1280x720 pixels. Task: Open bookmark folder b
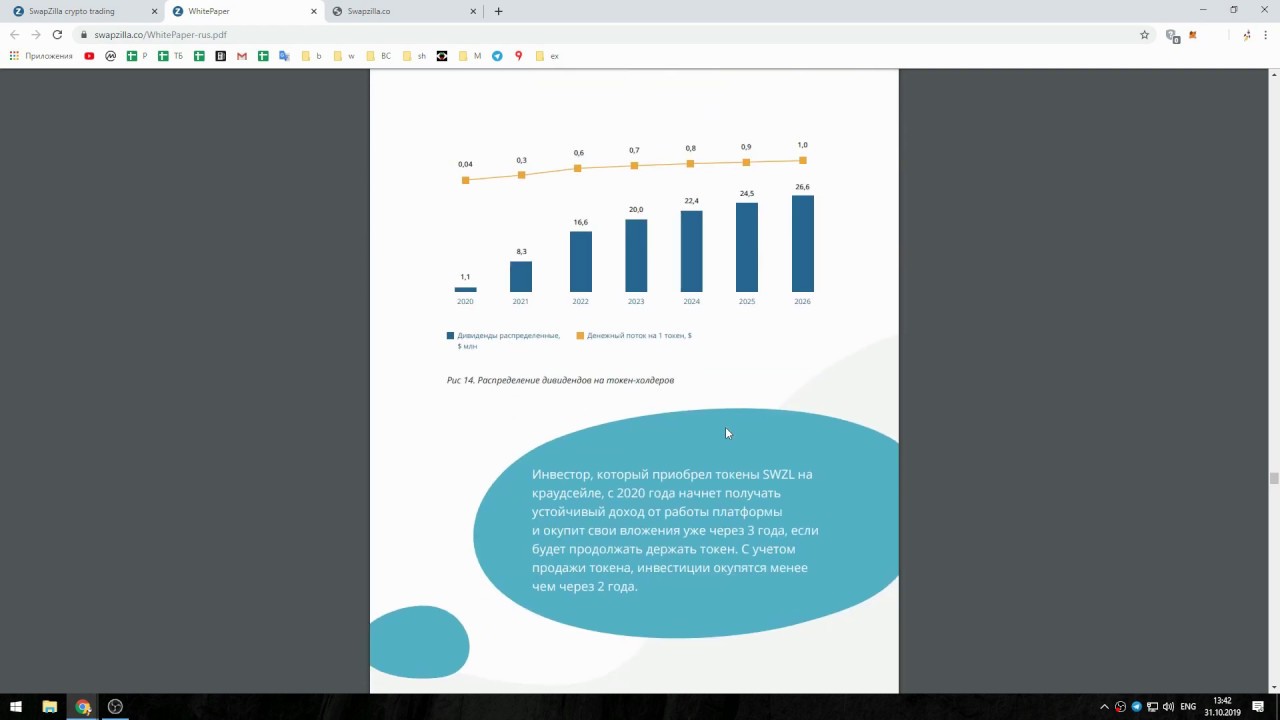pos(312,56)
